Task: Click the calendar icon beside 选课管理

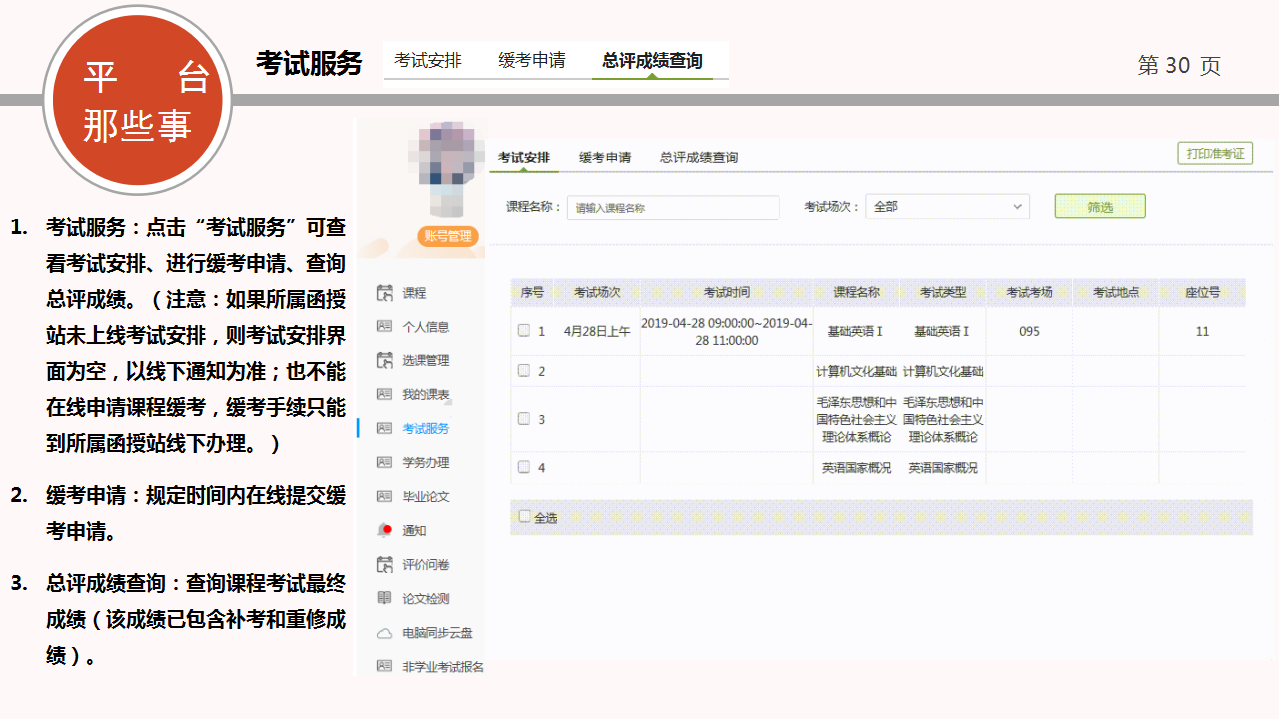Action: [384, 361]
